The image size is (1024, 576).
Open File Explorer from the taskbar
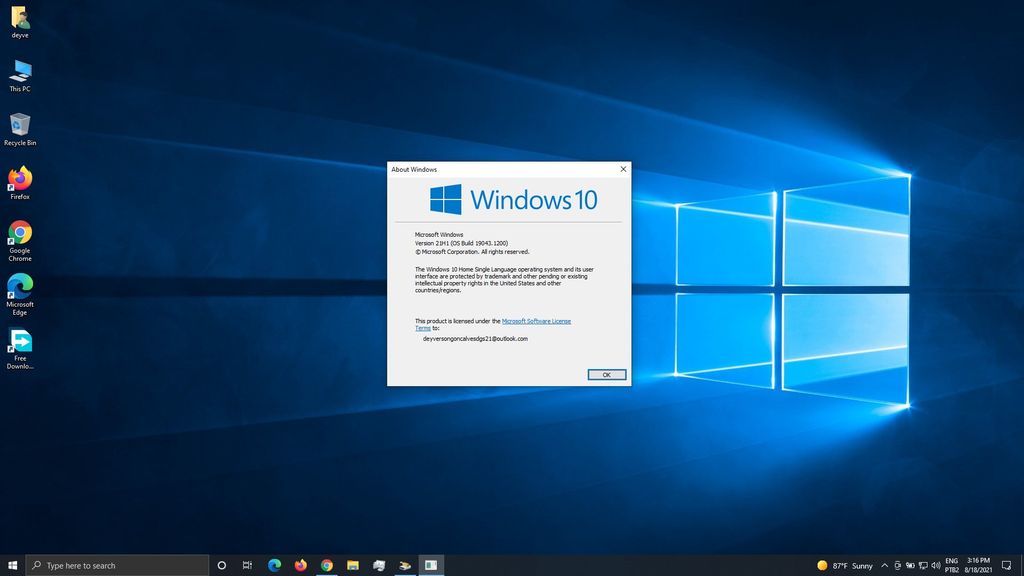(x=353, y=565)
